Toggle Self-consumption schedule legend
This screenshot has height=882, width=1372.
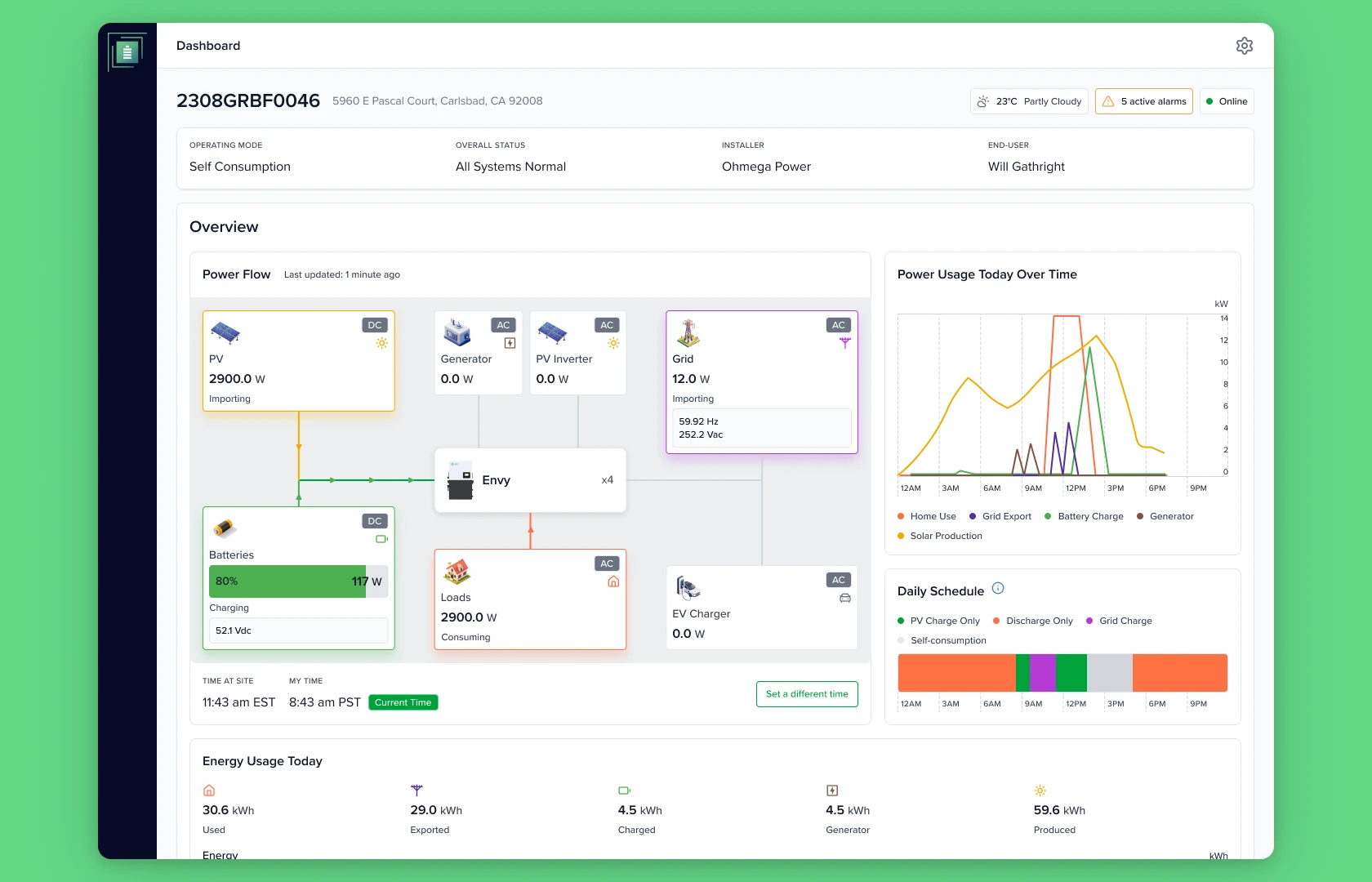[942, 640]
